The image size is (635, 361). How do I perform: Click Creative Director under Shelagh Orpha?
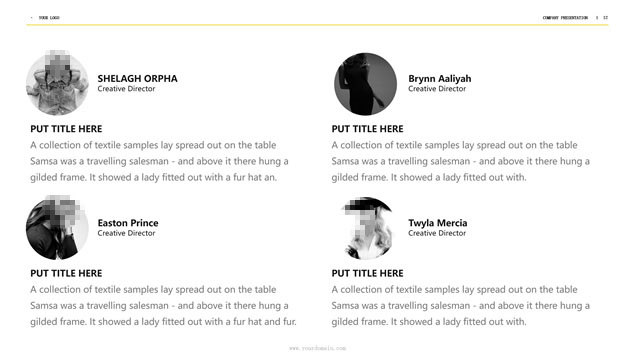coord(126,89)
